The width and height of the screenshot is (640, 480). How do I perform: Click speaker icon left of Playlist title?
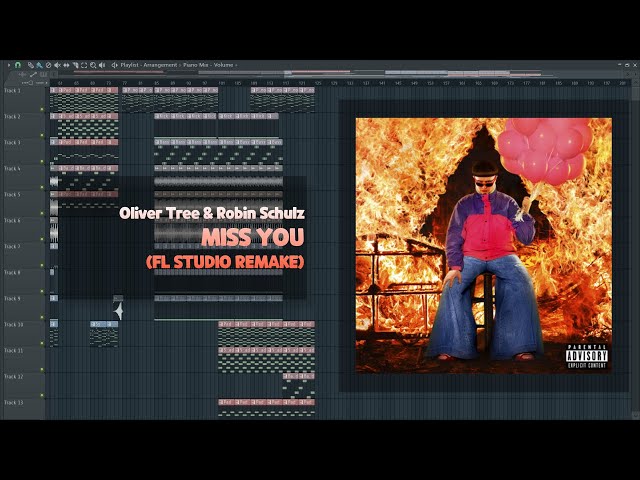pyautogui.click(x=115, y=65)
